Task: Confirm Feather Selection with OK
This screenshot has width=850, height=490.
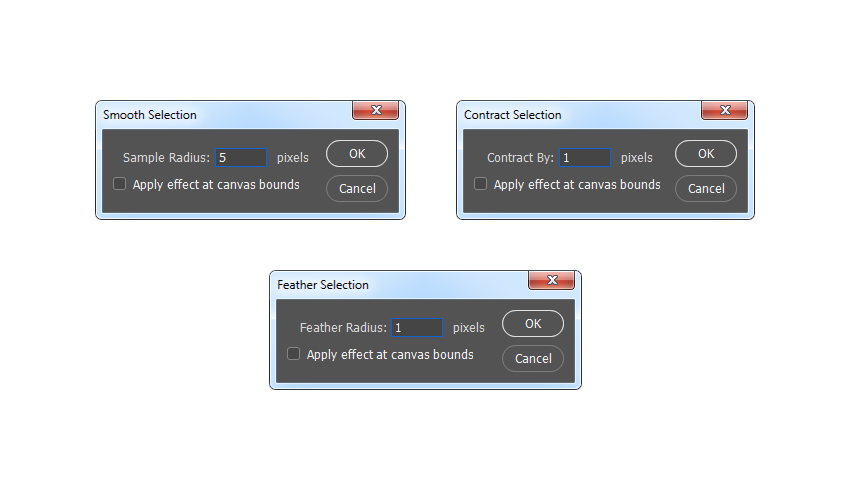Action: 533,324
